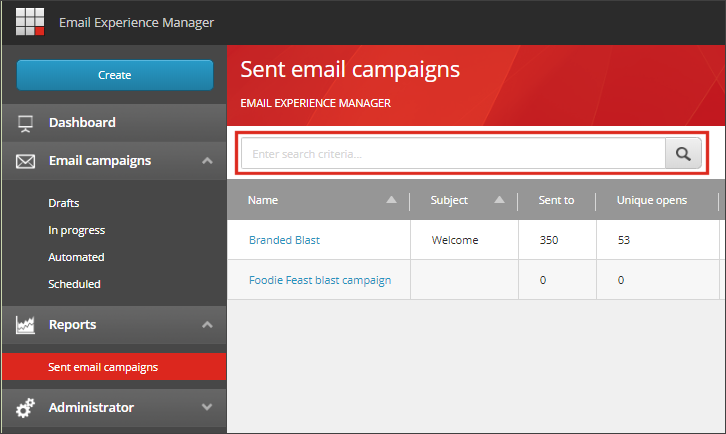
Task: Open the Branded Blast campaign link
Action: 284,240
